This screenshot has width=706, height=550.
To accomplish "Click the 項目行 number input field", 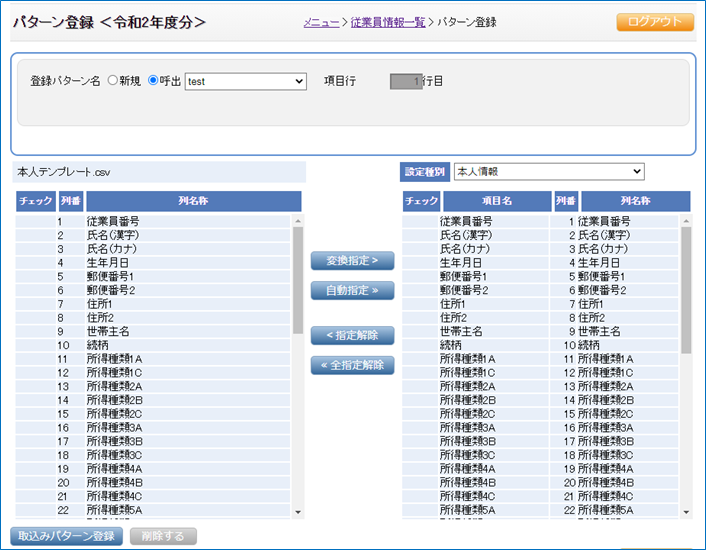I will 408,81.
